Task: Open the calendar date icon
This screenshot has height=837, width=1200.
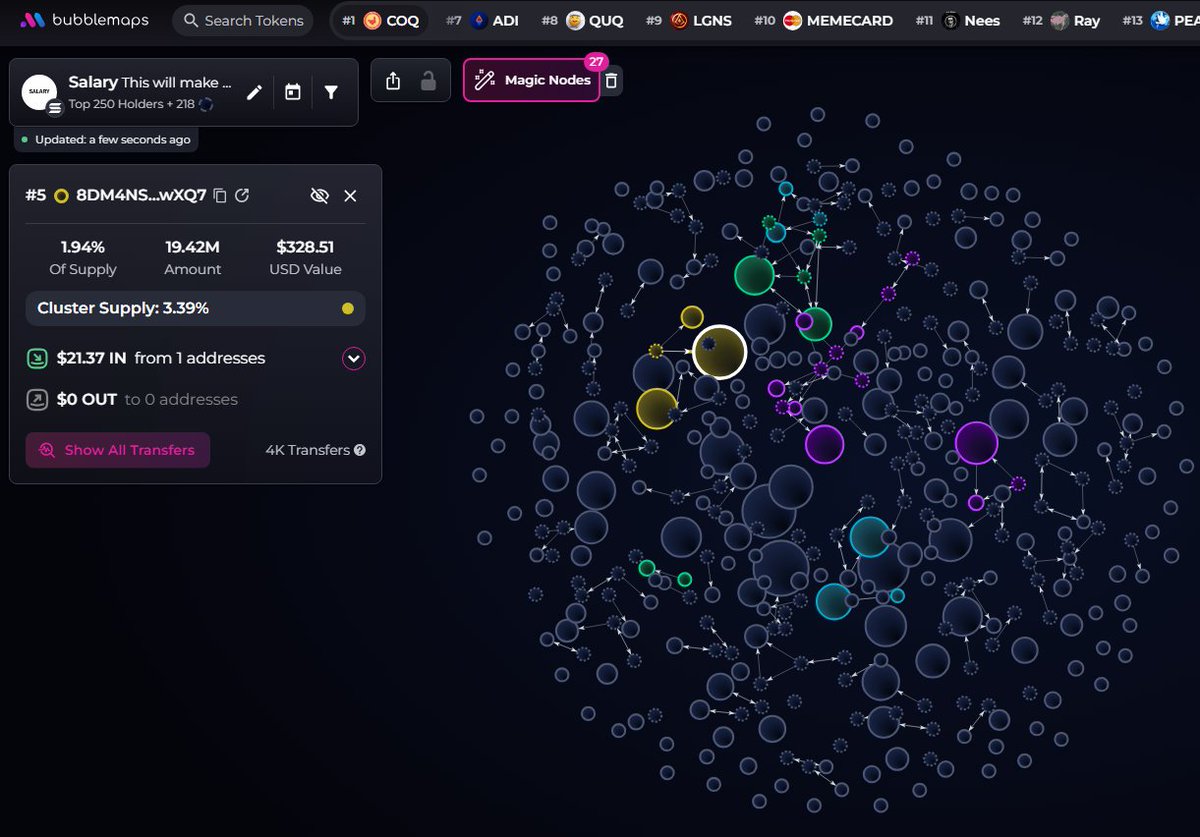Action: pos(293,92)
